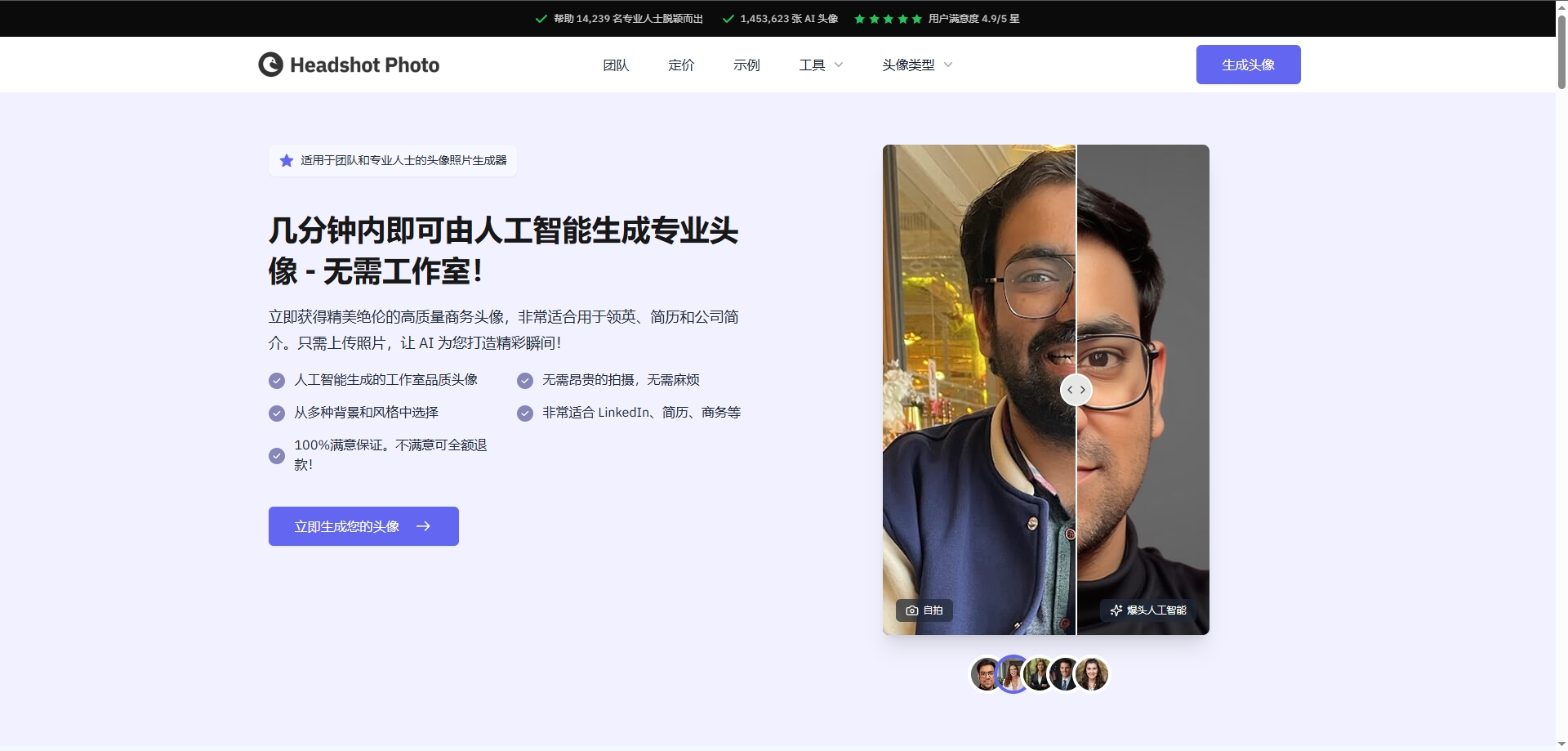Image resolution: width=1568 pixels, height=751 pixels.
Task: Click the check circle next to 人工智能生成的工作室品质头像
Action: (277, 381)
